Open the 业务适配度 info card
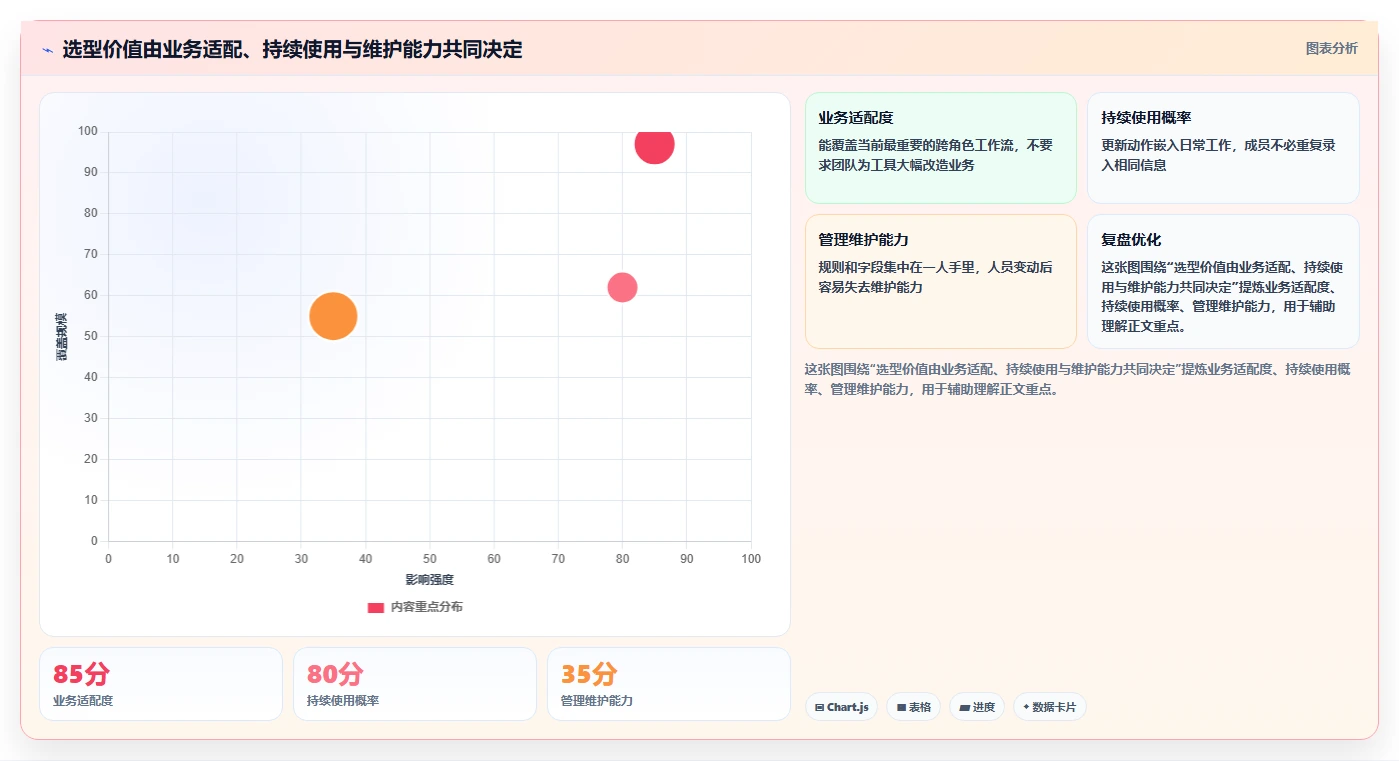Screen dimensions: 1399x761 pyautogui.click(x=940, y=148)
